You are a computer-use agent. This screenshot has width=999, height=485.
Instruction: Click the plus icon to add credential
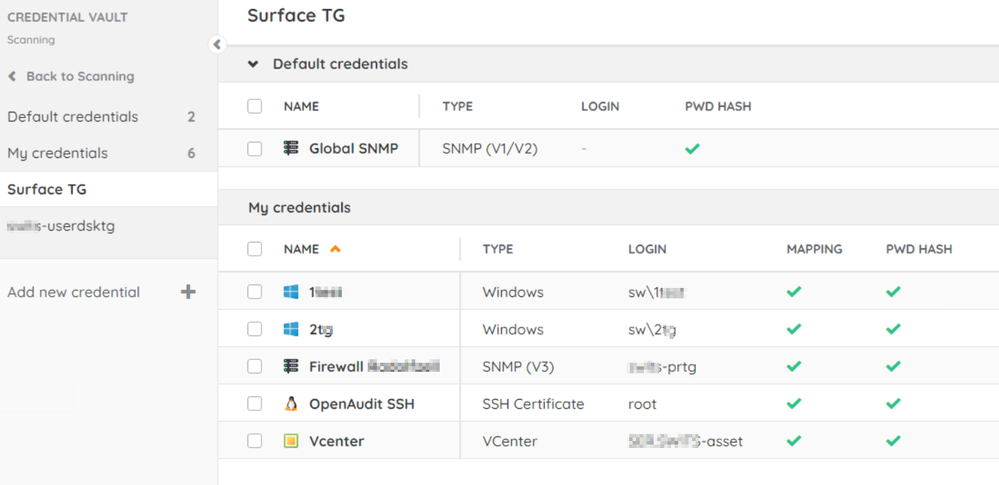pyautogui.click(x=188, y=292)
